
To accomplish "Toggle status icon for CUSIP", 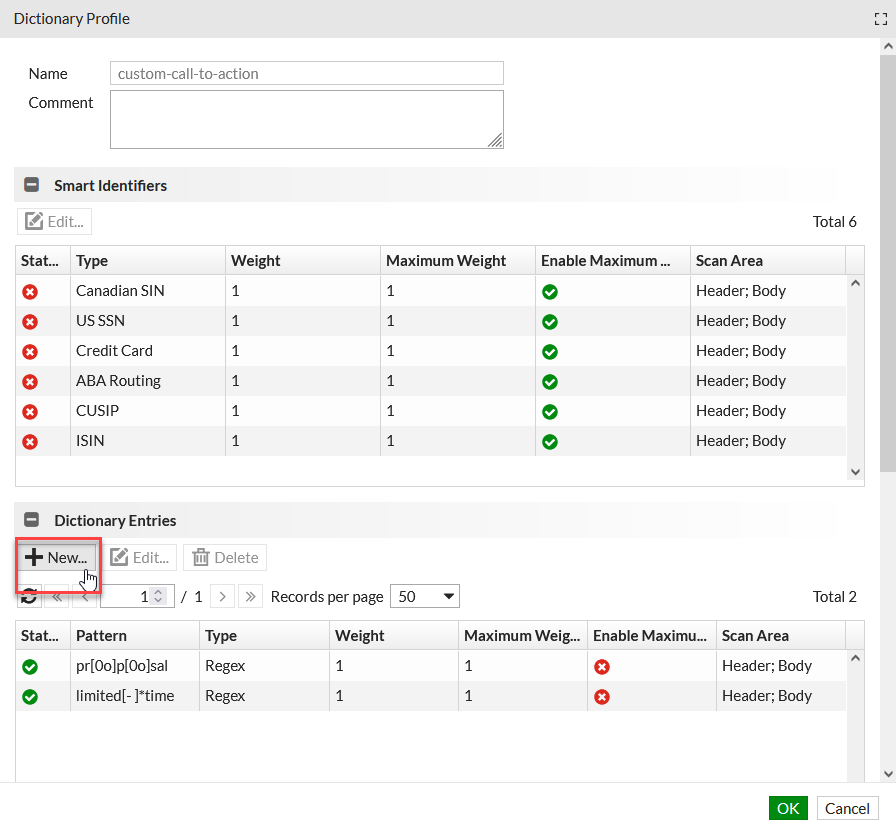I will [30, 411].
